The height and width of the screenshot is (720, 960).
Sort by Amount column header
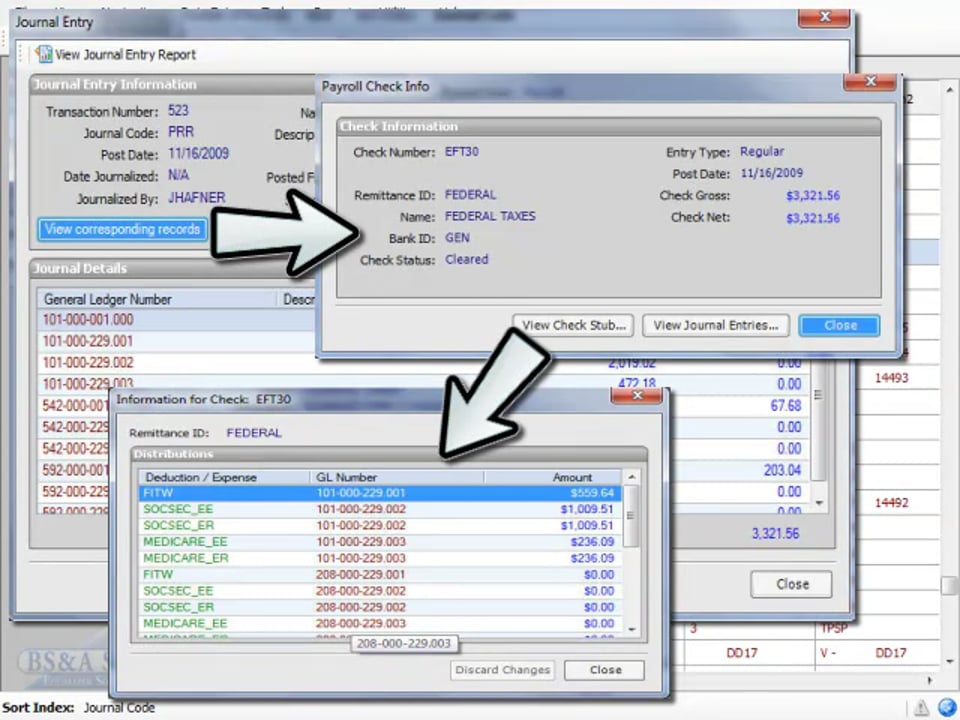click(x=552, y=478)
